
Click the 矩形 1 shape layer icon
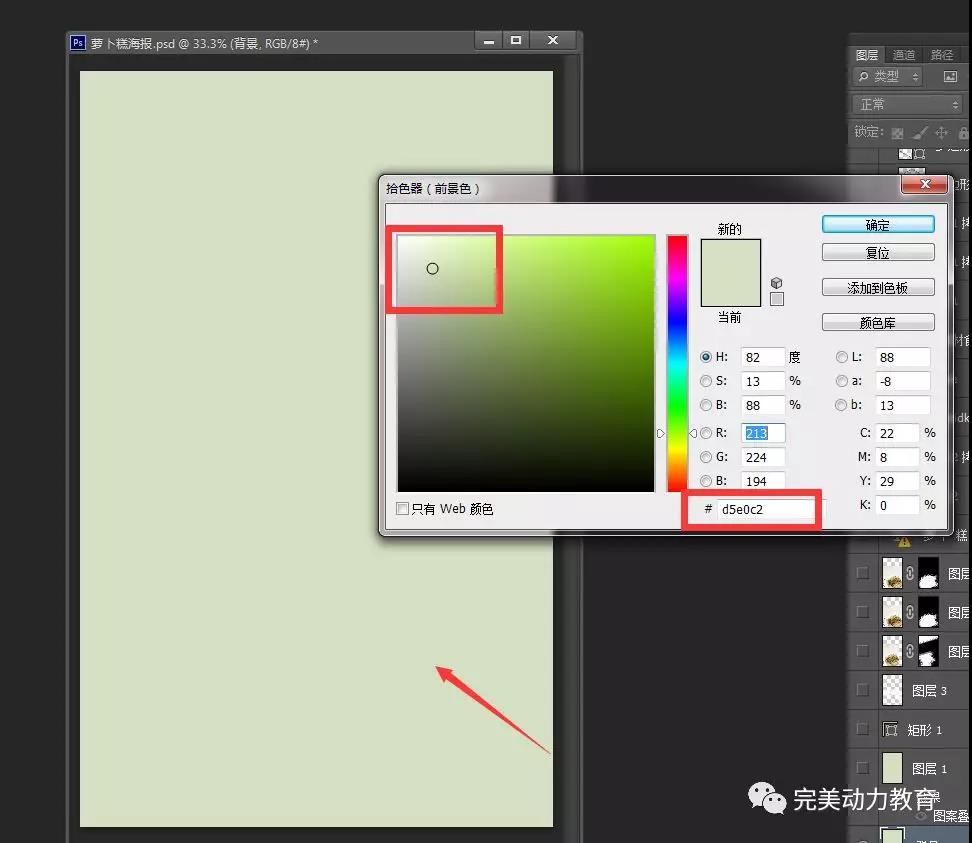click(x=891, y=729)
